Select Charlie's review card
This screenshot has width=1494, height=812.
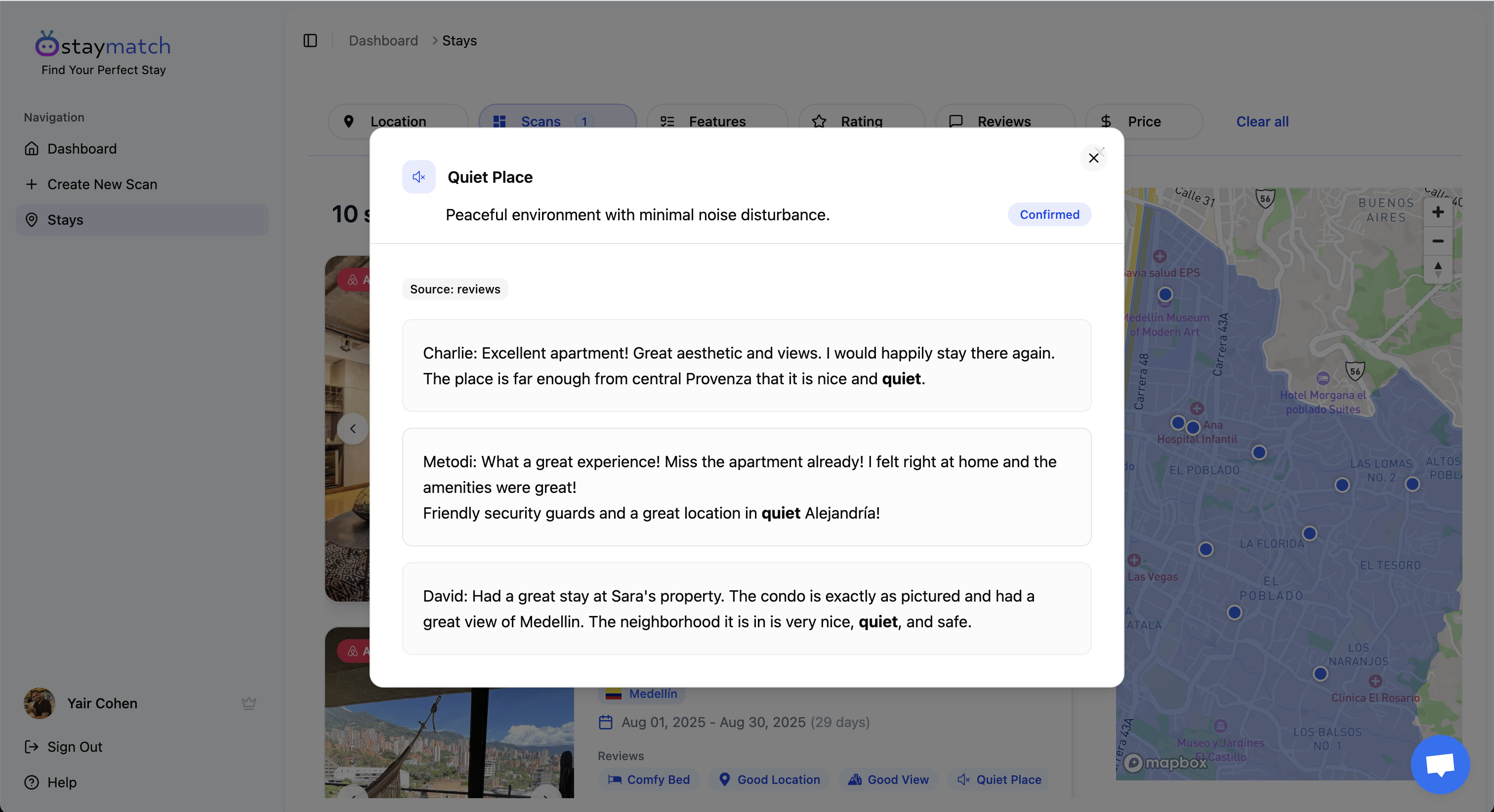[747, 365]
